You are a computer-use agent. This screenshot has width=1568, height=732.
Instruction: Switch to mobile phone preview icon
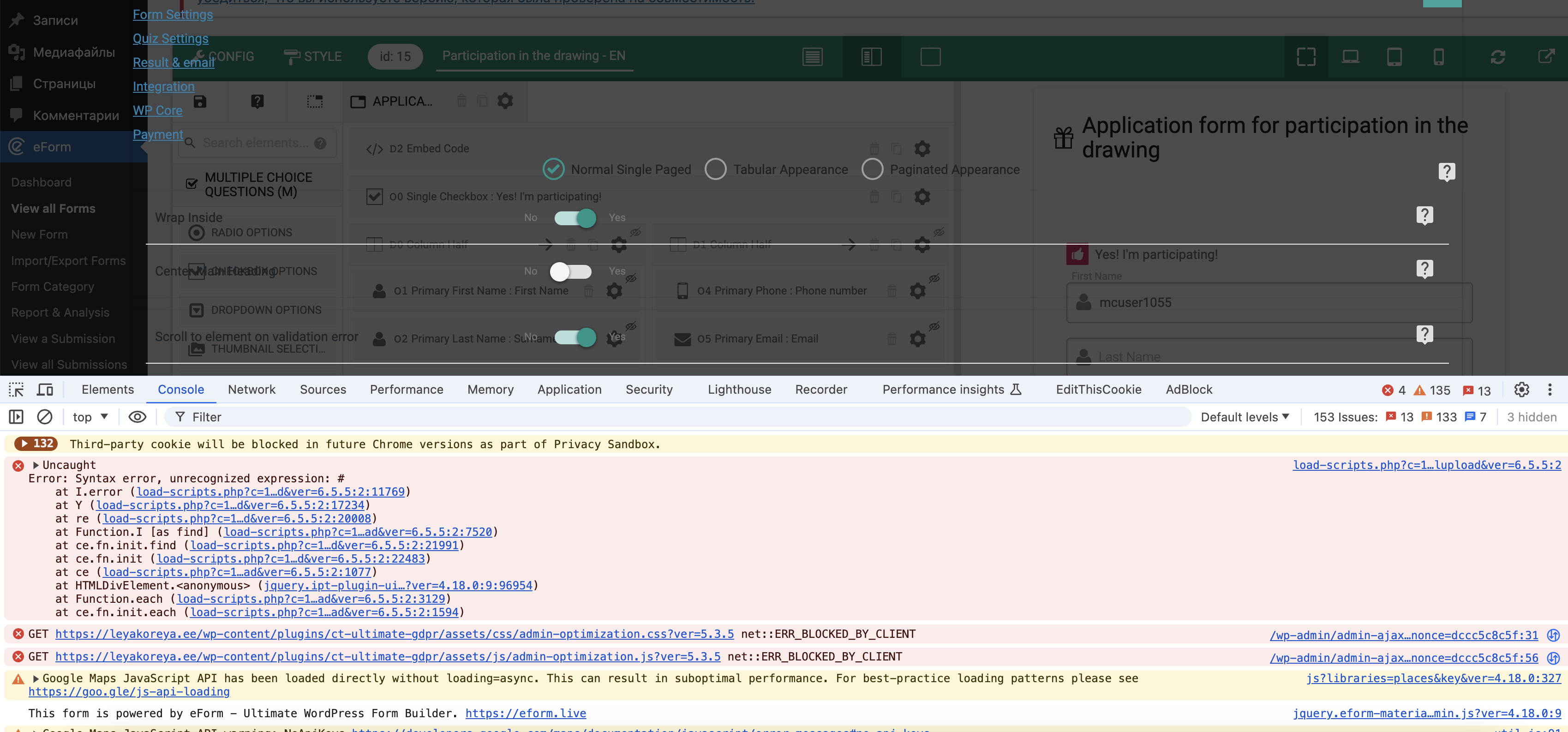point(1438,57)
